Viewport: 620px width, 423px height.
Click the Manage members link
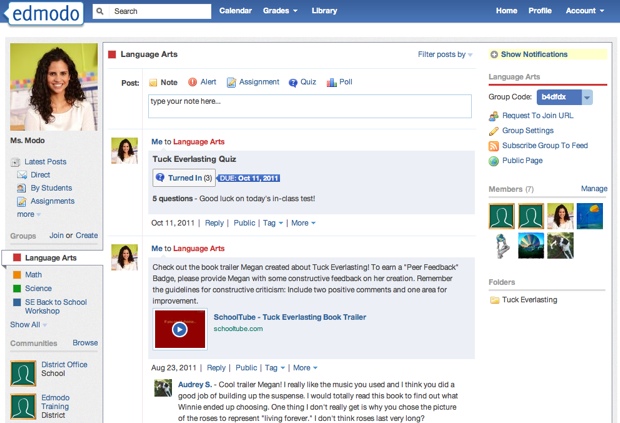click(x=594, y=189)
